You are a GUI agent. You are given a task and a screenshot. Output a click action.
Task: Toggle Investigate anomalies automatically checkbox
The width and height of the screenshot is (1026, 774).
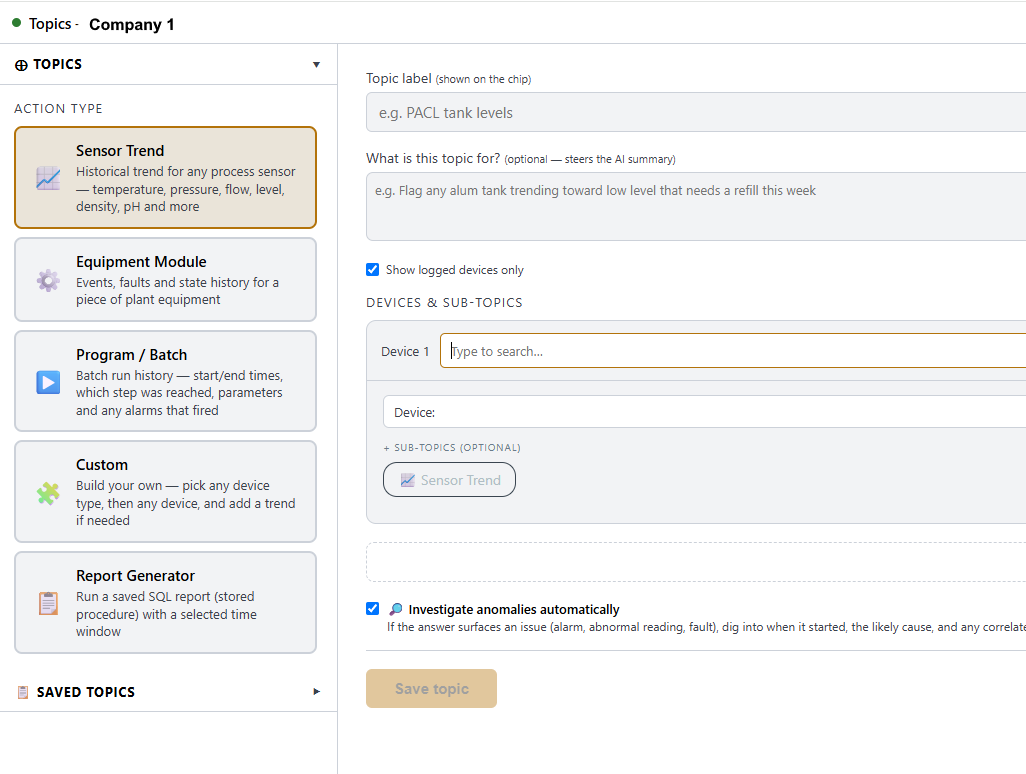372,608
